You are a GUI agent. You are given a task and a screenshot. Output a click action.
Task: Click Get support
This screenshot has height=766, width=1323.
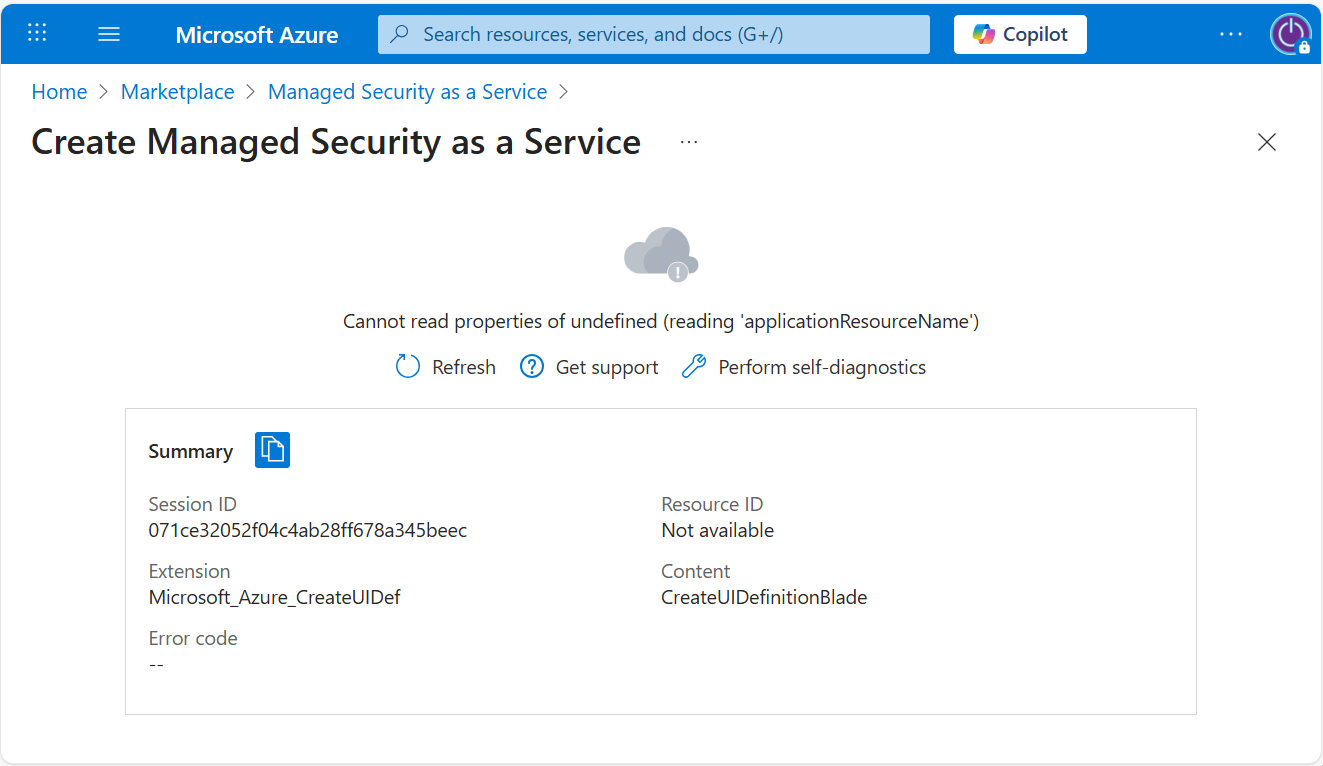(x=589, y=367)
